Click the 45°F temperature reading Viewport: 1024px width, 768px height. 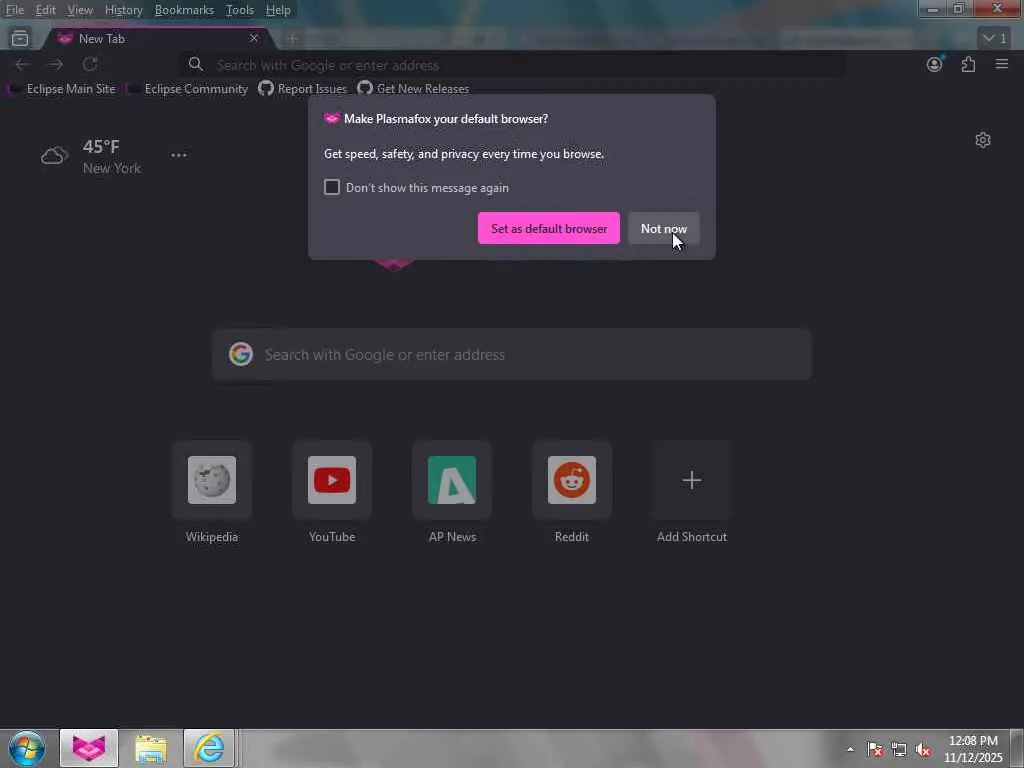[101, 146]
